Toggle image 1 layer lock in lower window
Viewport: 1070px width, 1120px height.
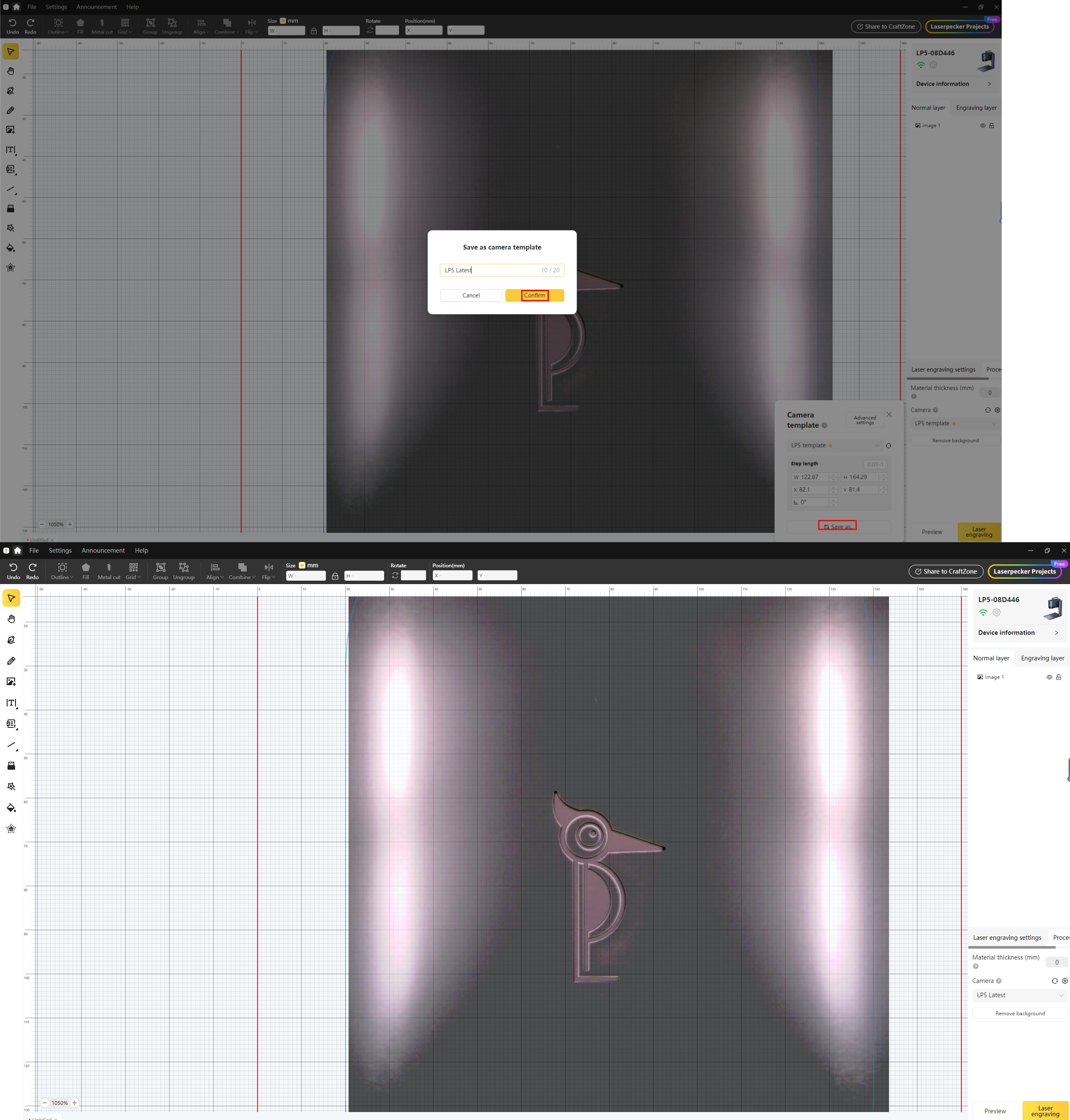(x=1059, y=677)
